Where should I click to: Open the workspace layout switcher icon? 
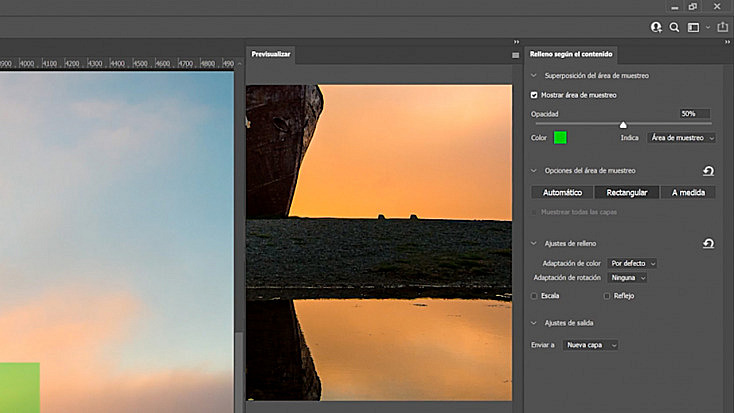tap(693, 28)
